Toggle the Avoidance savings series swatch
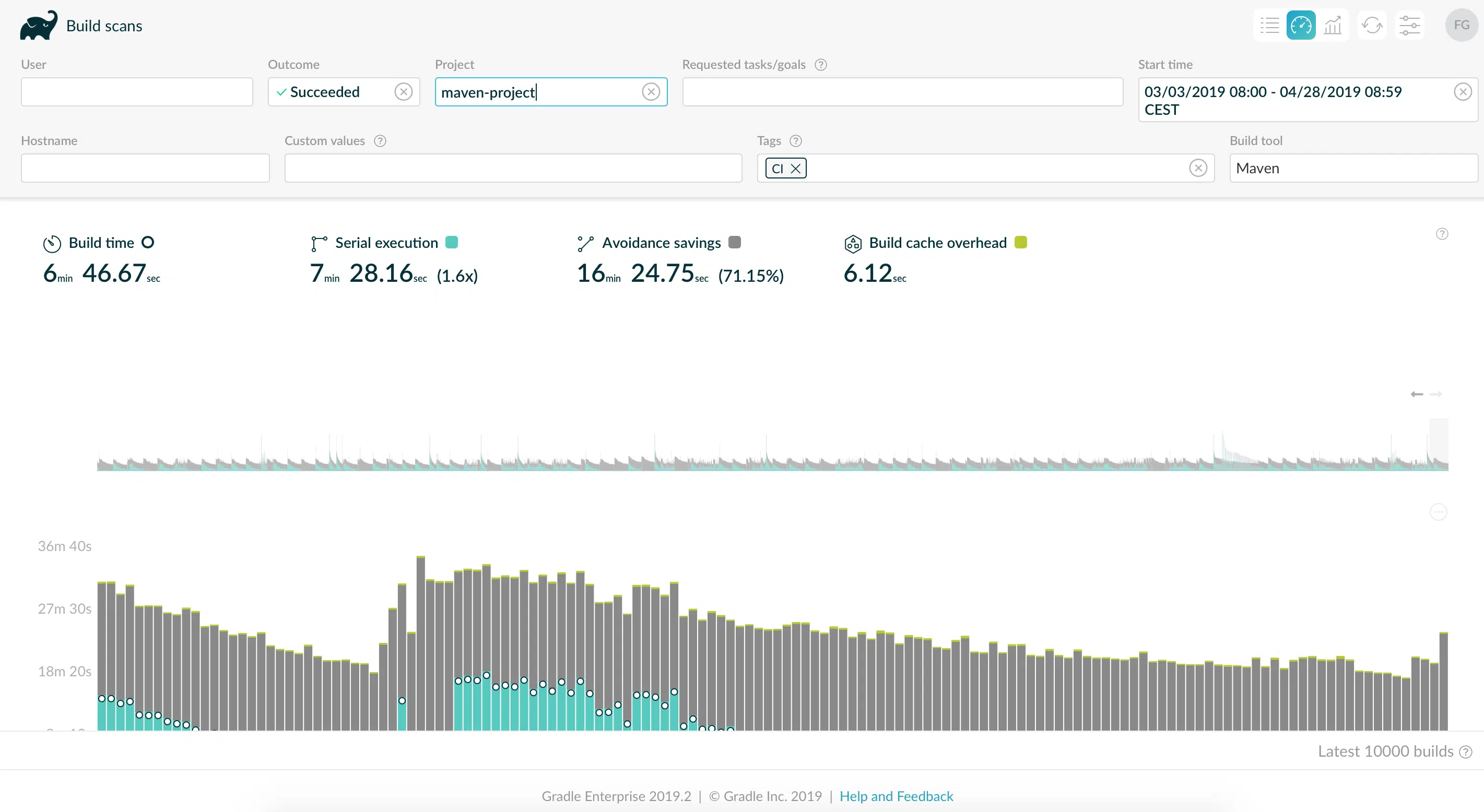This screenshot has height=812, width=1484. (735, 243)
